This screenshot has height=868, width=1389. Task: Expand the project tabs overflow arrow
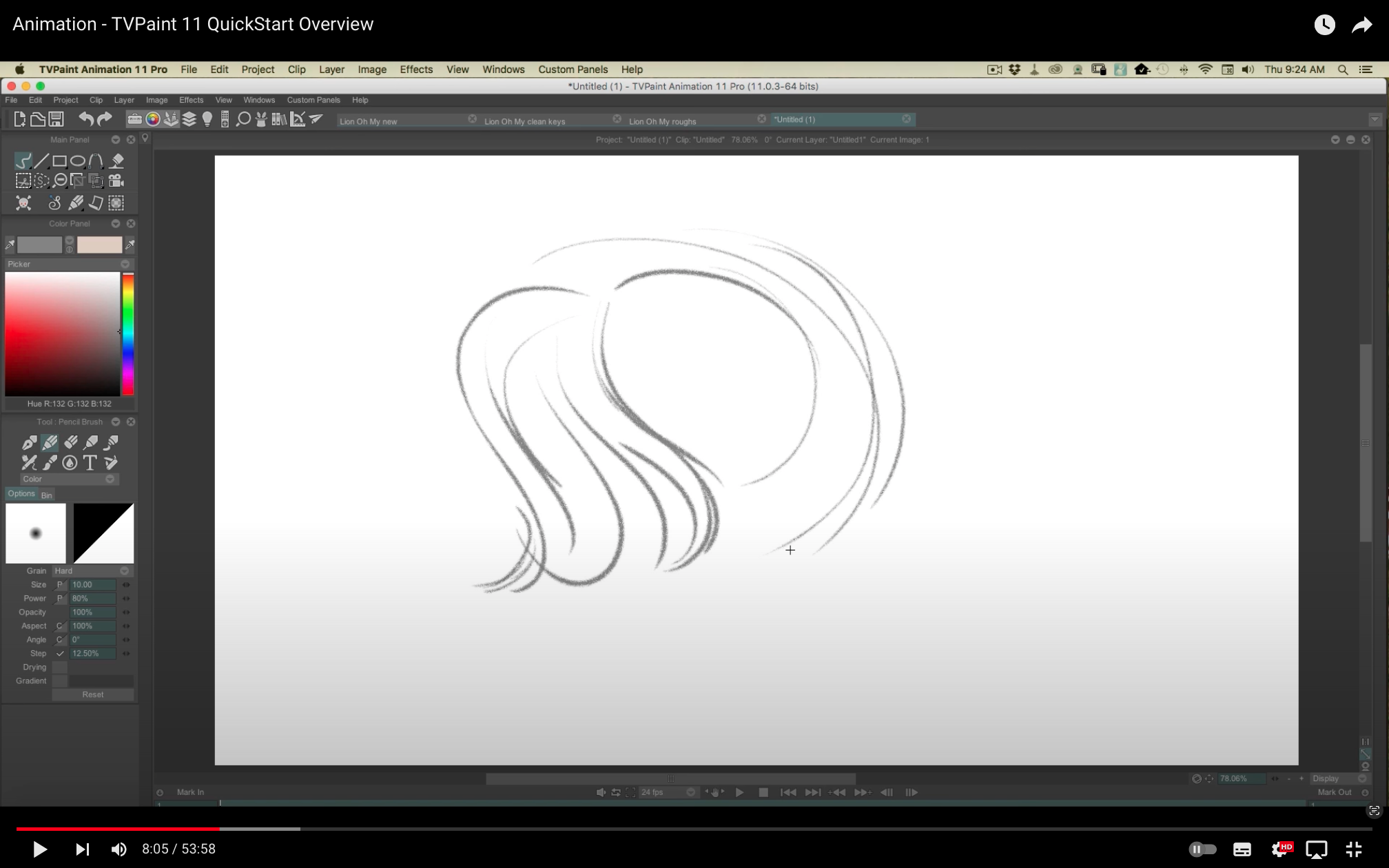[1375, 119]
